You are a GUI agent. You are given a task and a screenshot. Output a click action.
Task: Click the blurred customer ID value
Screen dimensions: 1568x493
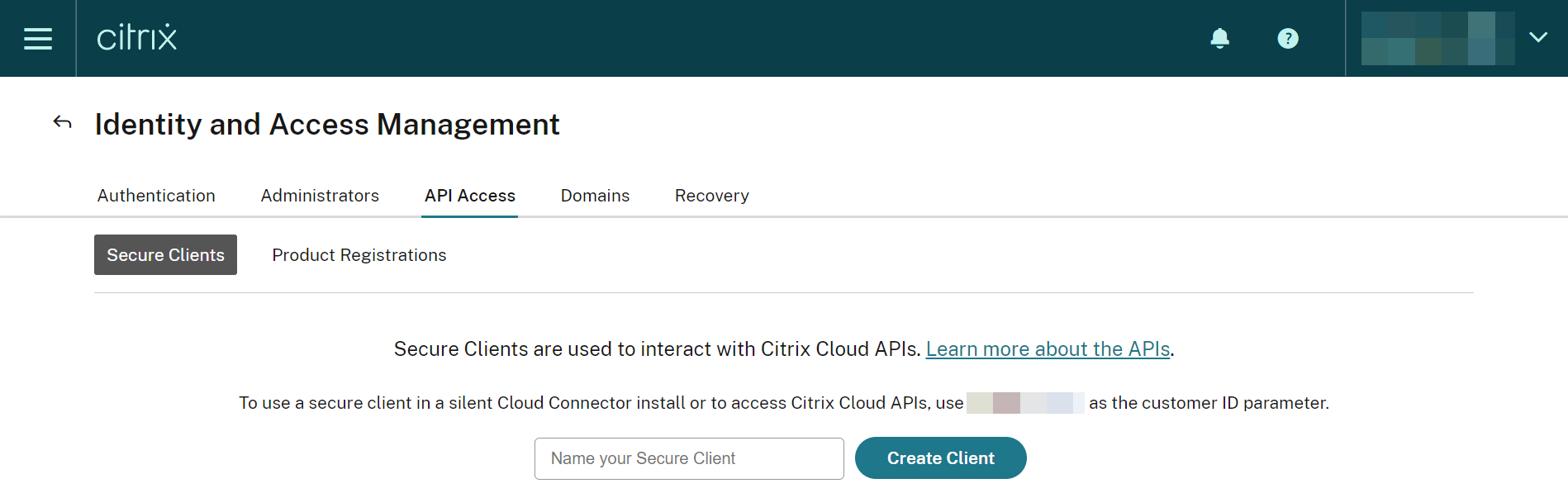coord(1024,403)
